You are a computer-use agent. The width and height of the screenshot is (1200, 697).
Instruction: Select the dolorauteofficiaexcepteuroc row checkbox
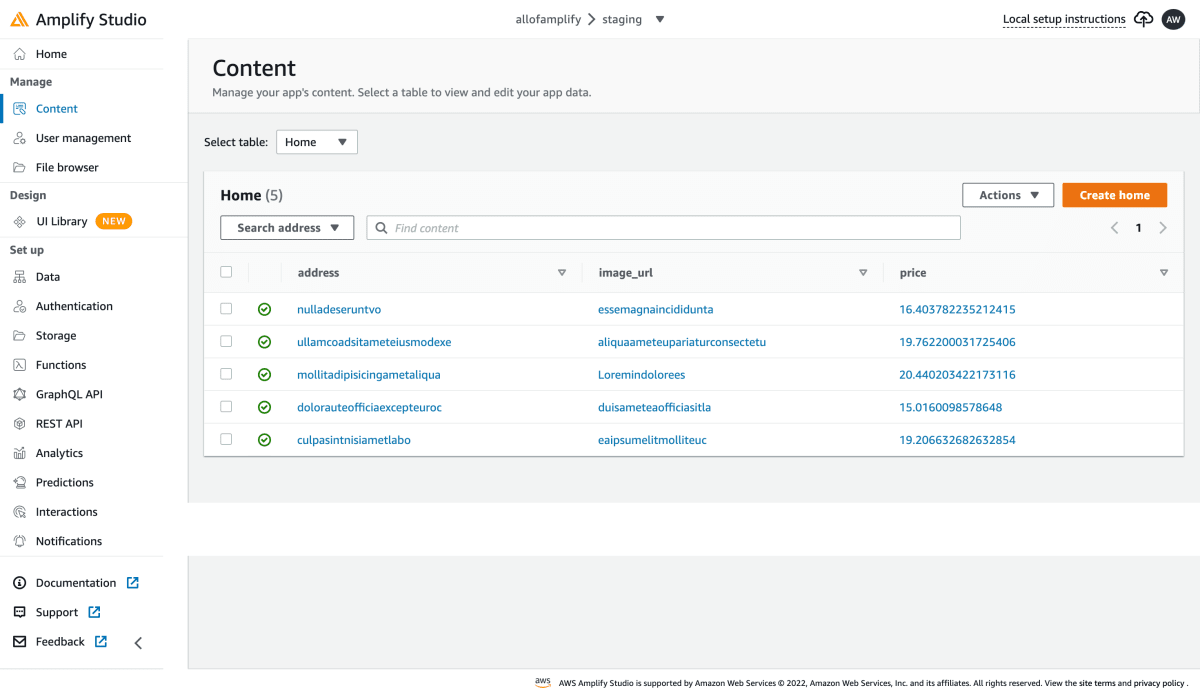click(226, 407)
